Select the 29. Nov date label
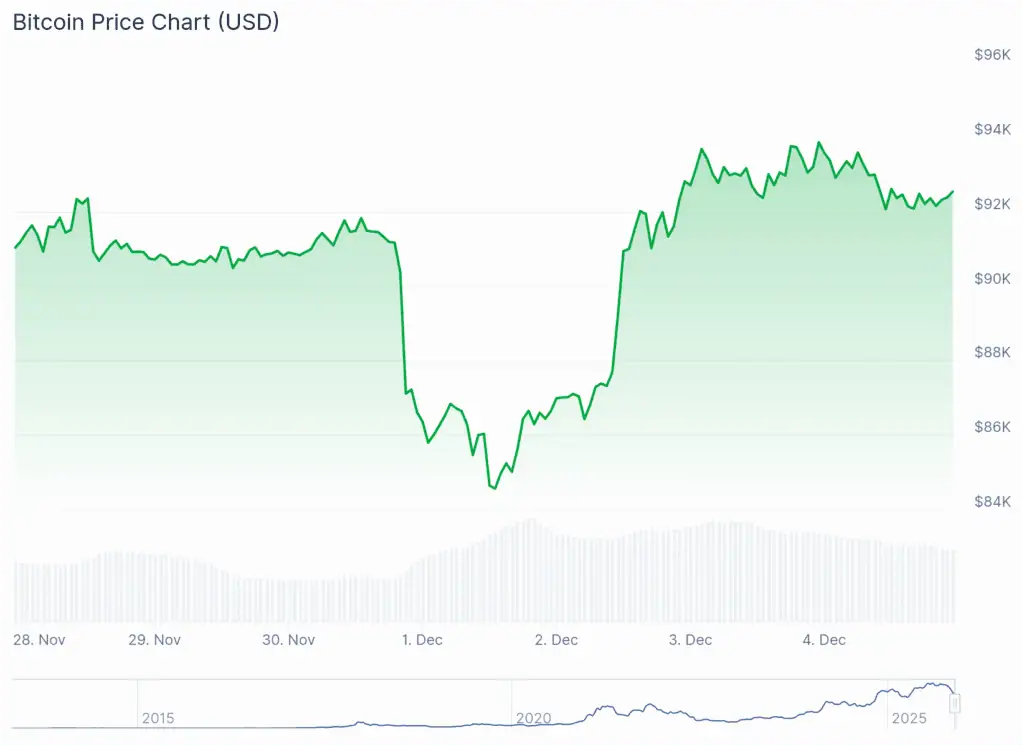1024x747 pixels. (x=155, y=640)
